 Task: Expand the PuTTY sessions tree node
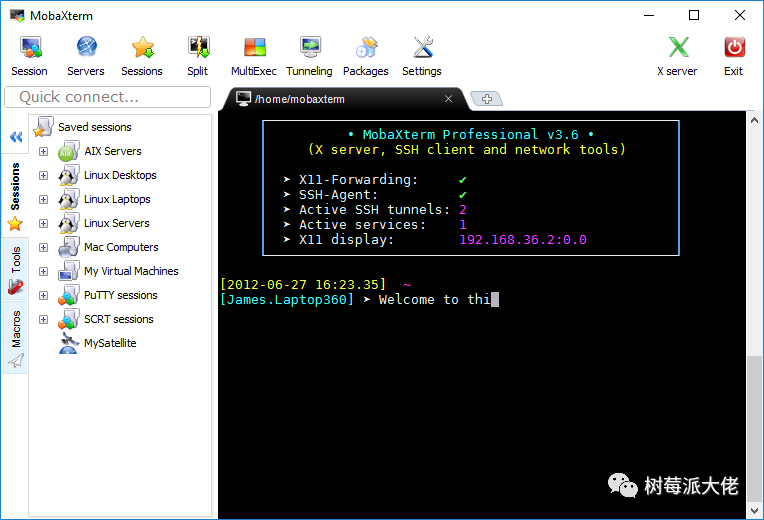tap(43, 295)
